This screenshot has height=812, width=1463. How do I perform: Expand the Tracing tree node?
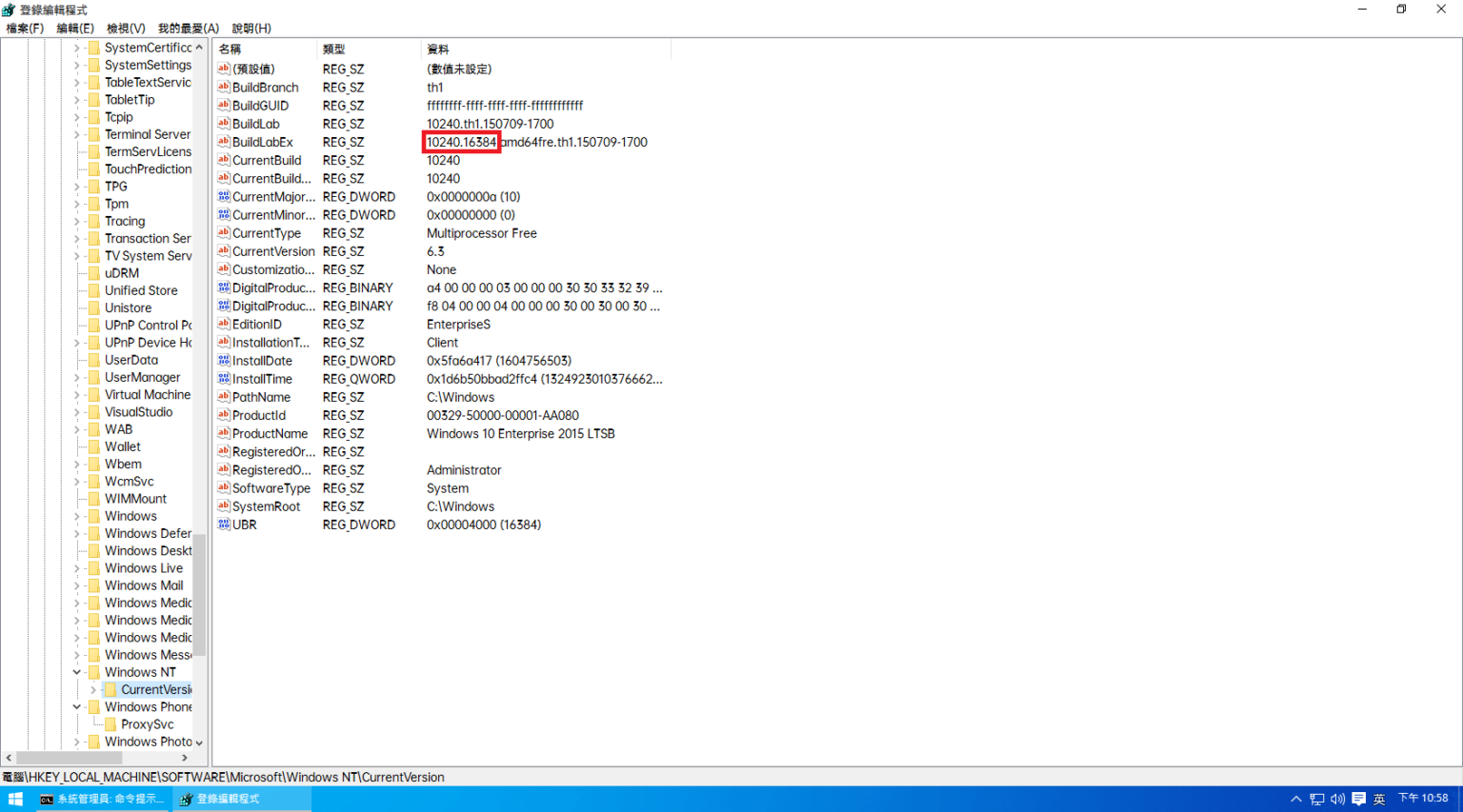click(77, 221)
